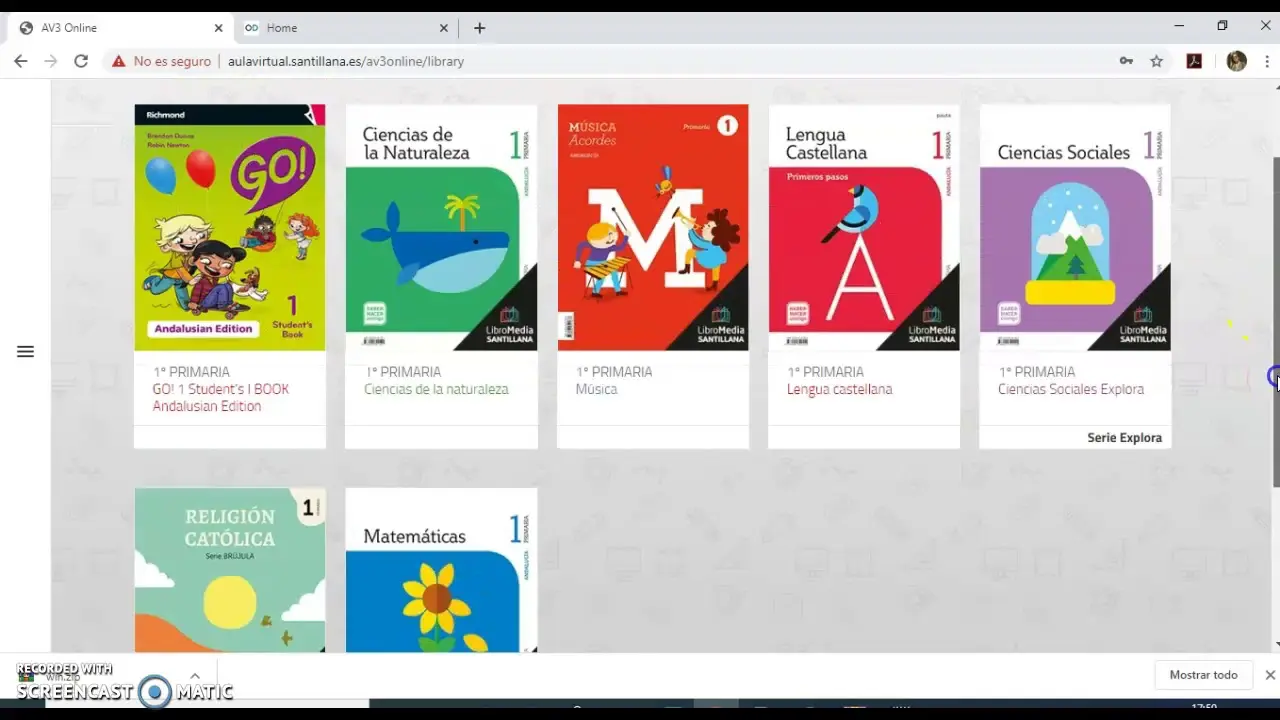This screenshot has width=1280, height=720.
Task: Open the hamburger sidebar menu
Action: click(x=25, y=352)
